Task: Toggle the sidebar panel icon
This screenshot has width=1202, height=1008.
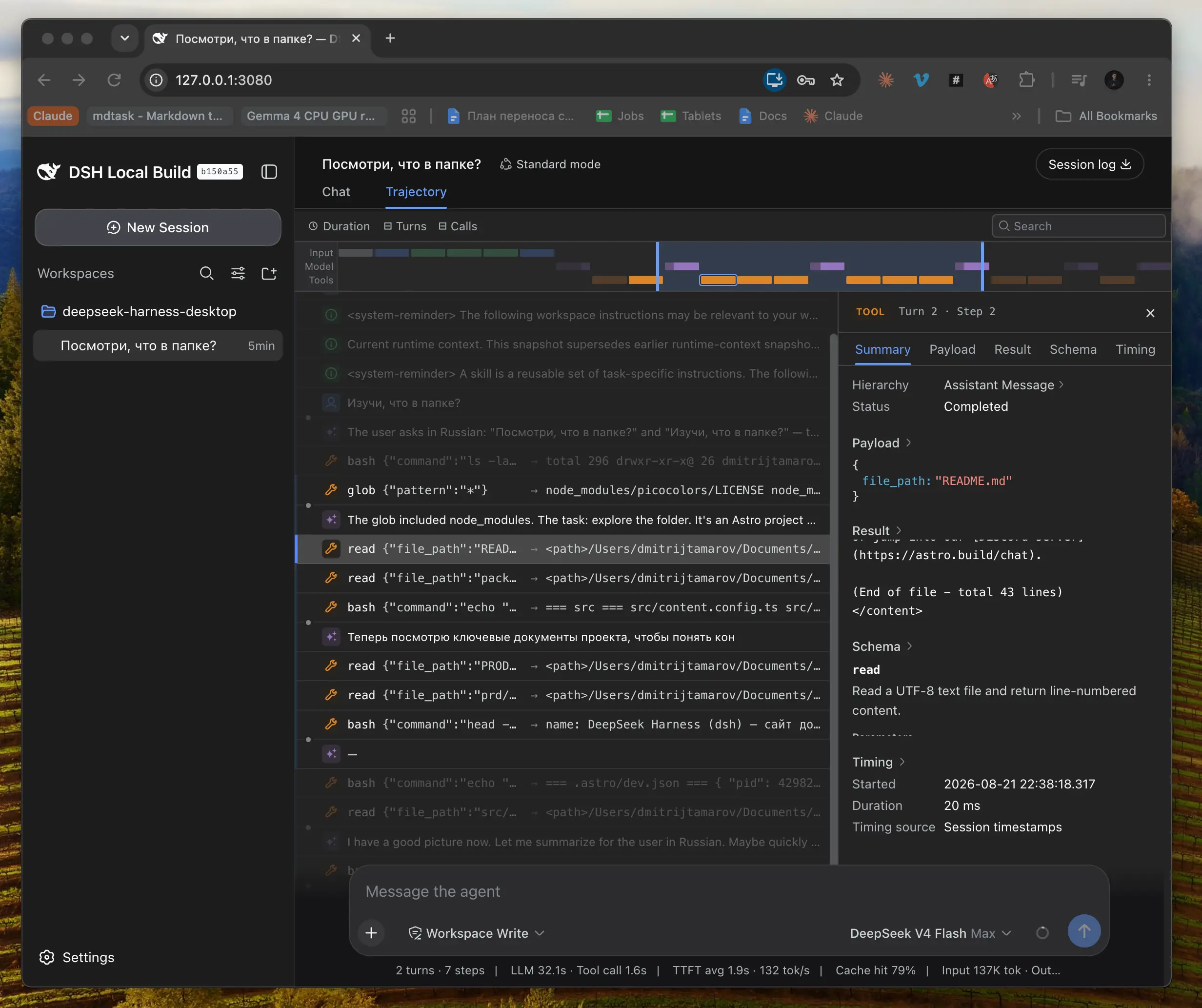Action: tap(269, 172)
